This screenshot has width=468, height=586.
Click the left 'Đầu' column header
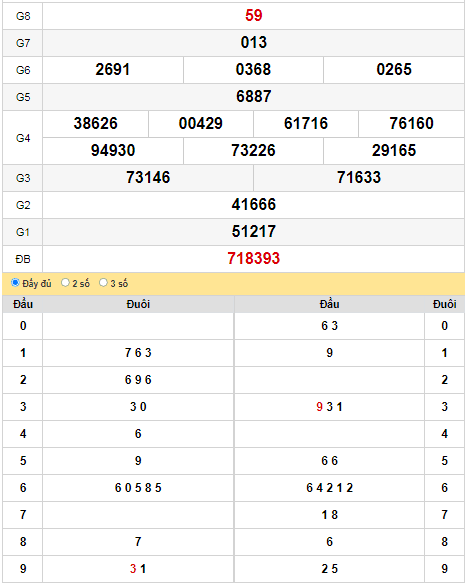click(23, 304)
